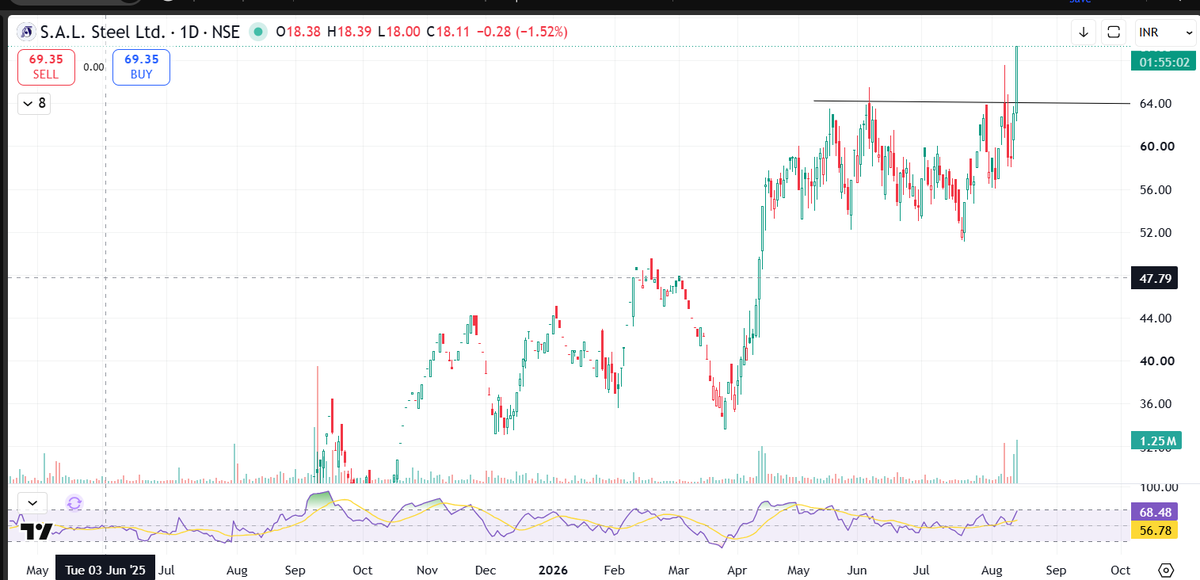Screen dimensions: 1200x580
Task: Click the open price value O18.38
Action: coord(299,32)
